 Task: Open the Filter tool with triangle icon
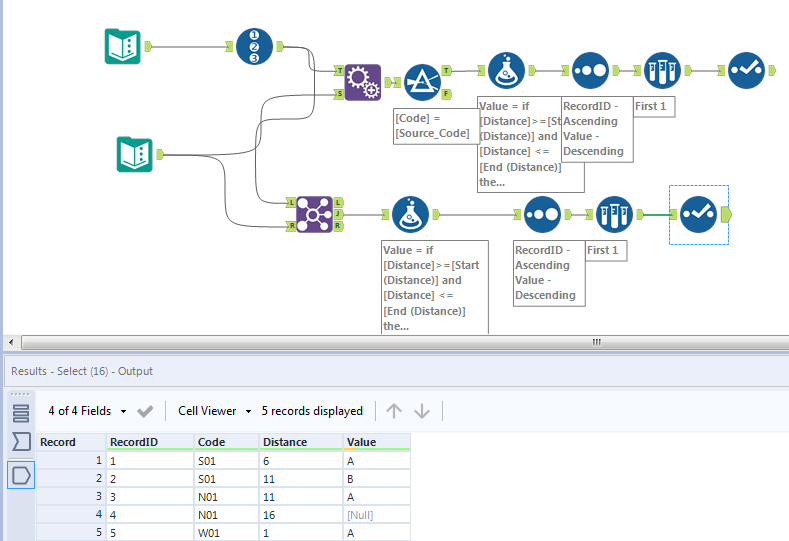tap(422, 82)
